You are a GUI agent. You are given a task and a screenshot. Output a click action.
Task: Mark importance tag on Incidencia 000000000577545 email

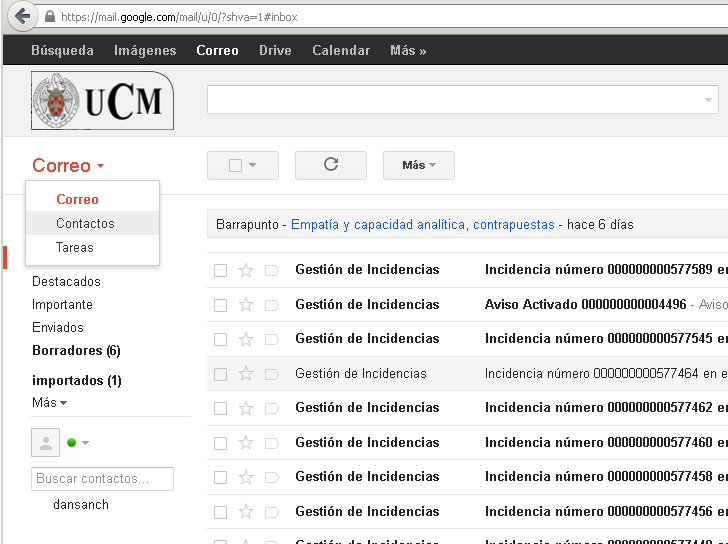pyautogui.click(x=271, y=339)
